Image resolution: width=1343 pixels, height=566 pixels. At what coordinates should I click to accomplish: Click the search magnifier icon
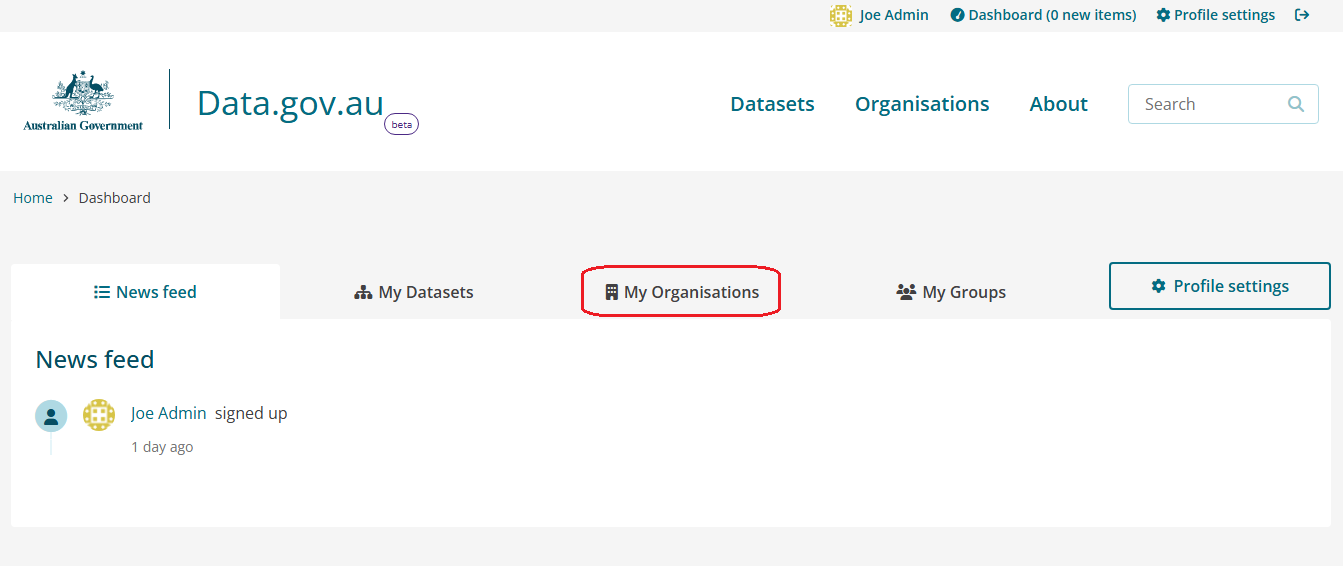tap(1296, 104)
